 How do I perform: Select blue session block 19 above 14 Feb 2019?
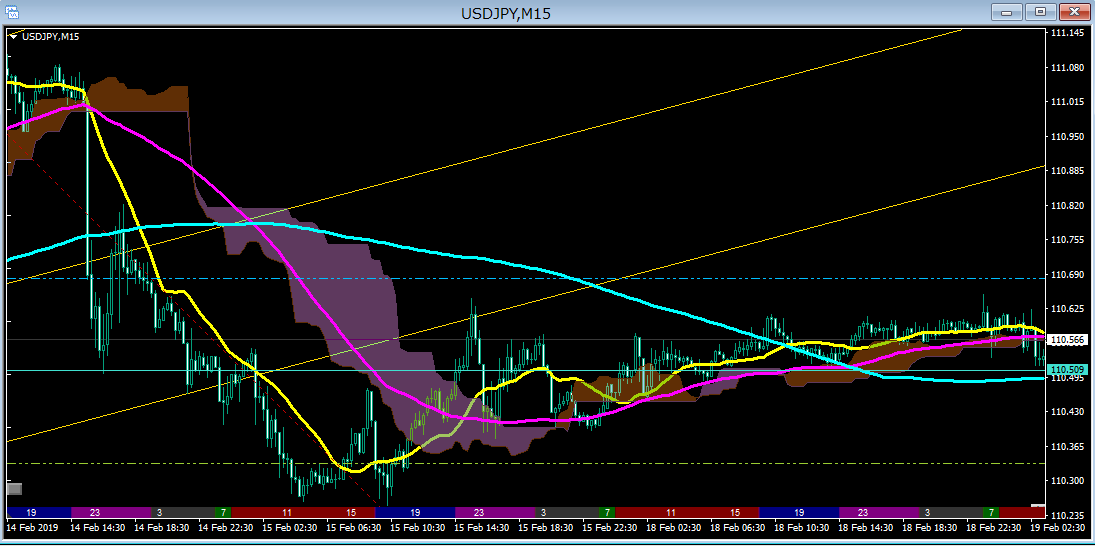[x=38, y=512]
